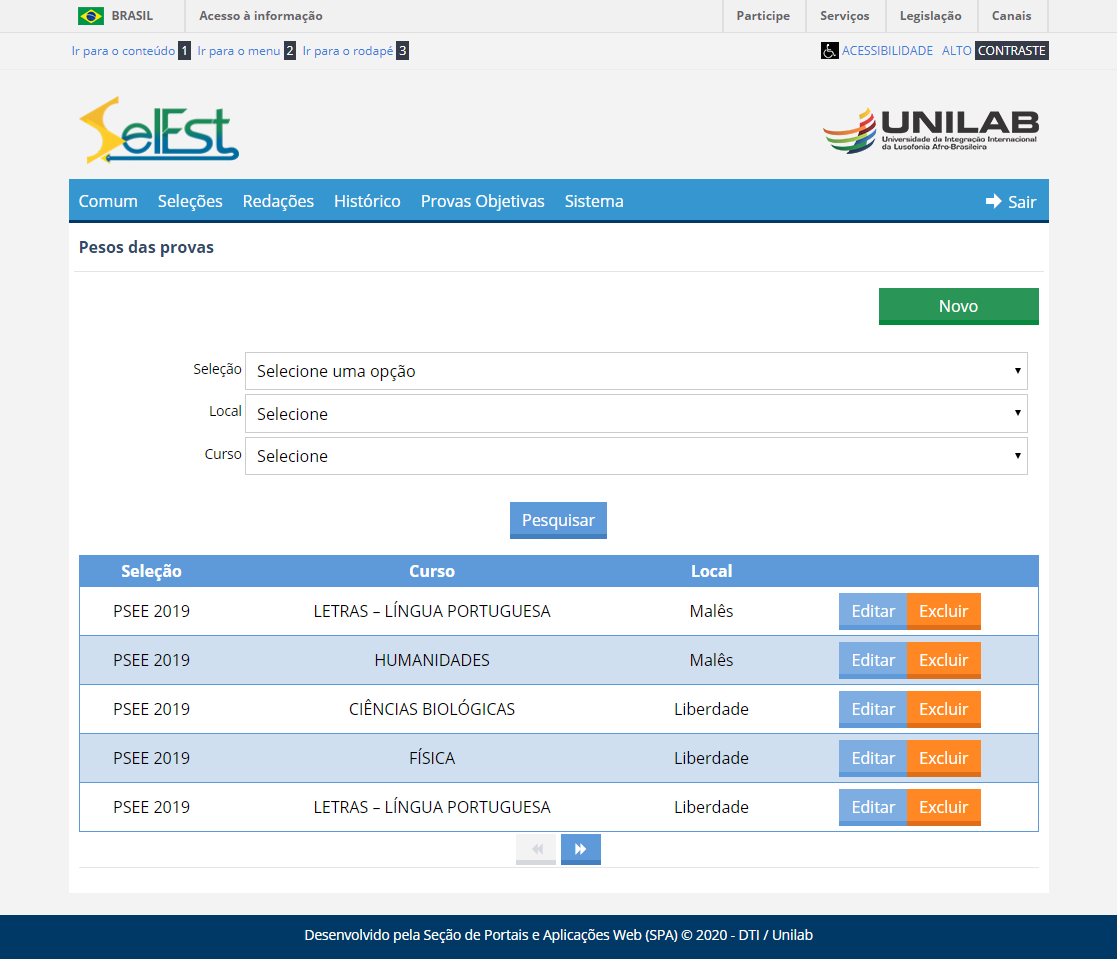The width and height of the screenshot is (1117, 959).
Task: Follow the Ir para o conteúdo link
Action: point(123,51)
